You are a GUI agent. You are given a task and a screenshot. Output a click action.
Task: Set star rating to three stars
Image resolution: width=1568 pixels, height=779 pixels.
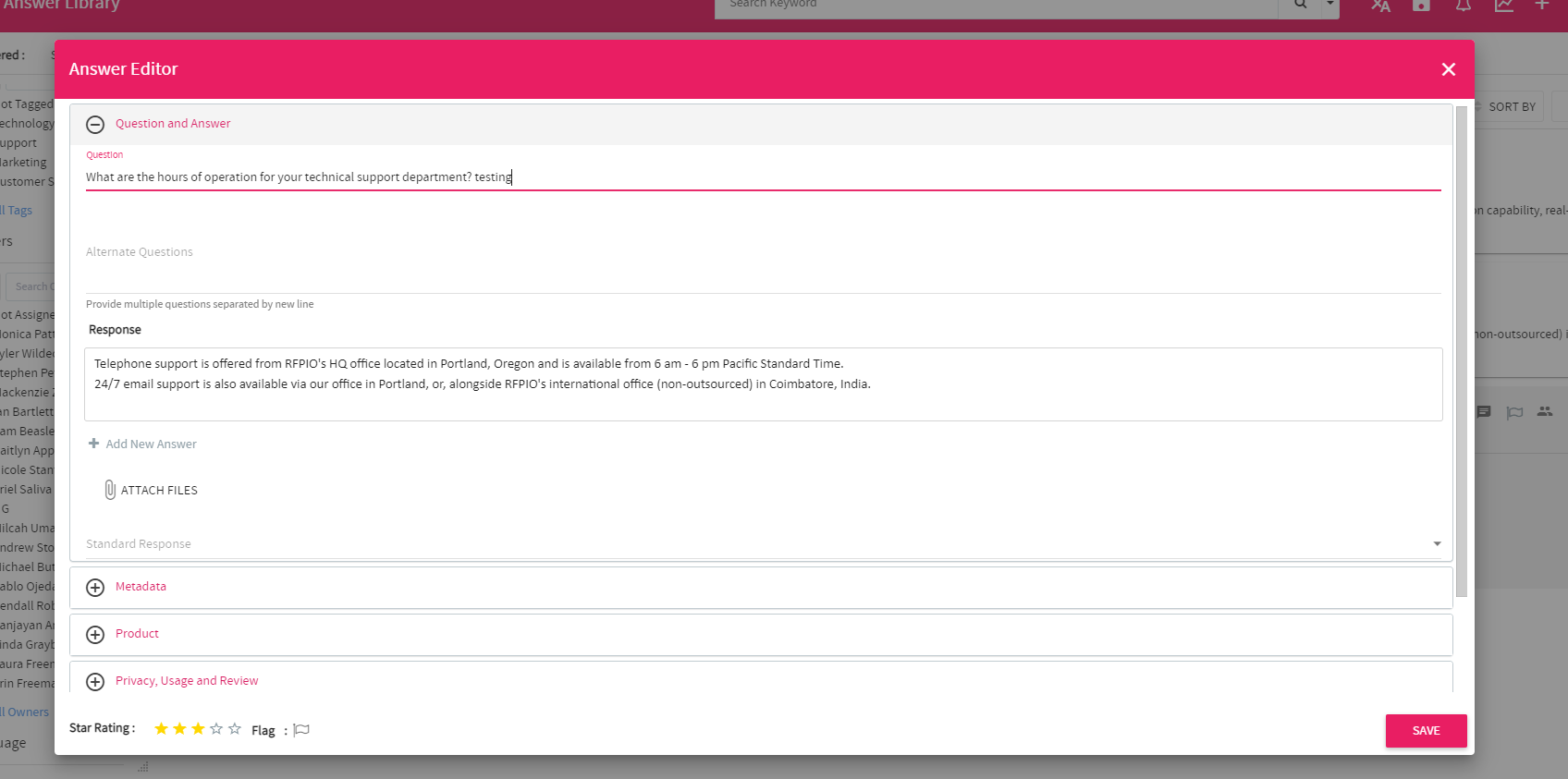[198, 729]
